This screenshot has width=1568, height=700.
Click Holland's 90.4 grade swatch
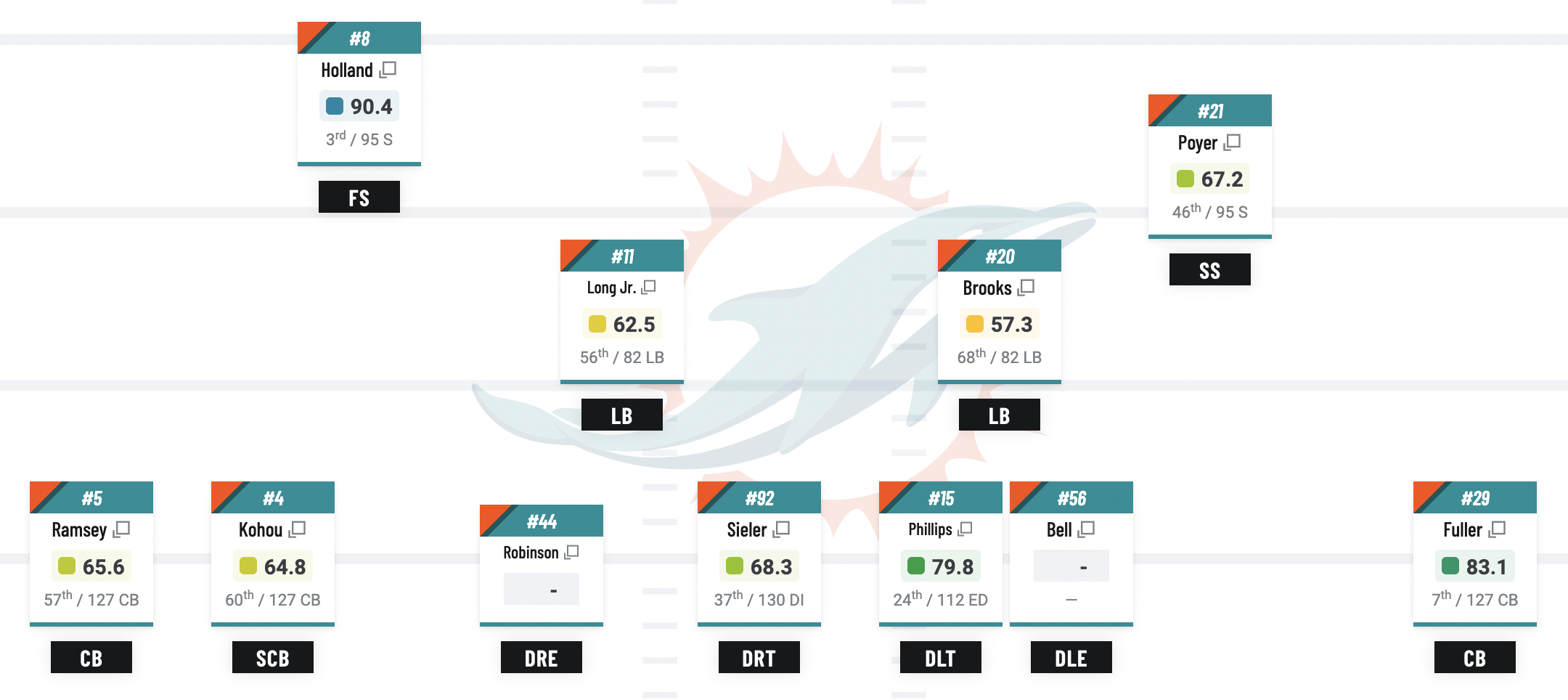point(335,106)
